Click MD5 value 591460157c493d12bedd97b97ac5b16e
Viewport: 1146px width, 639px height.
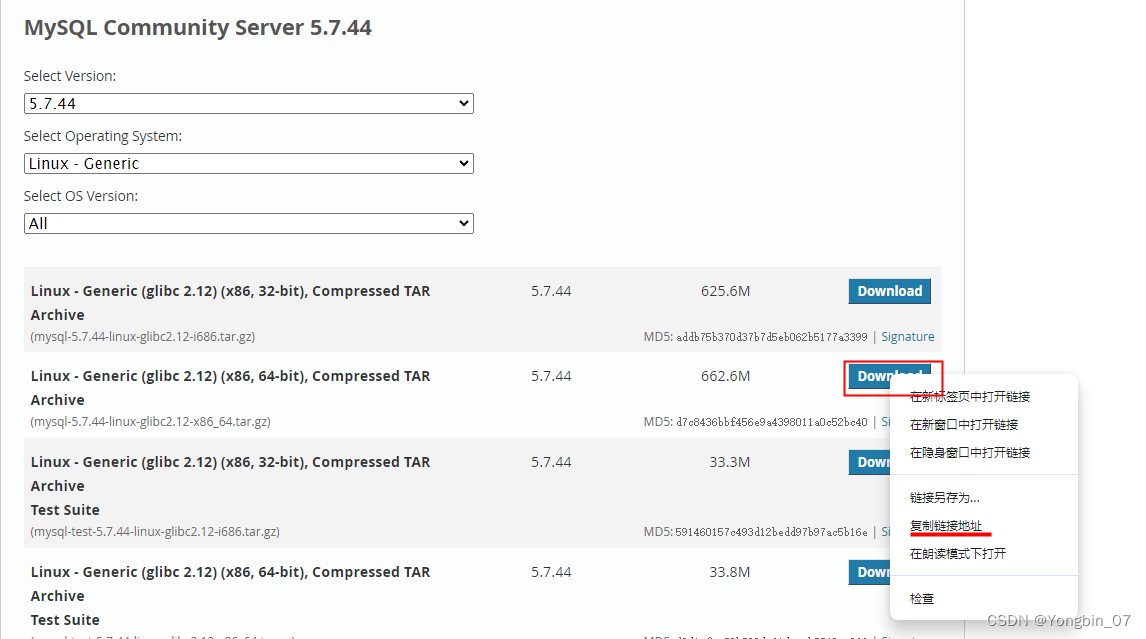pyautogui.click(x=771, y=532)
